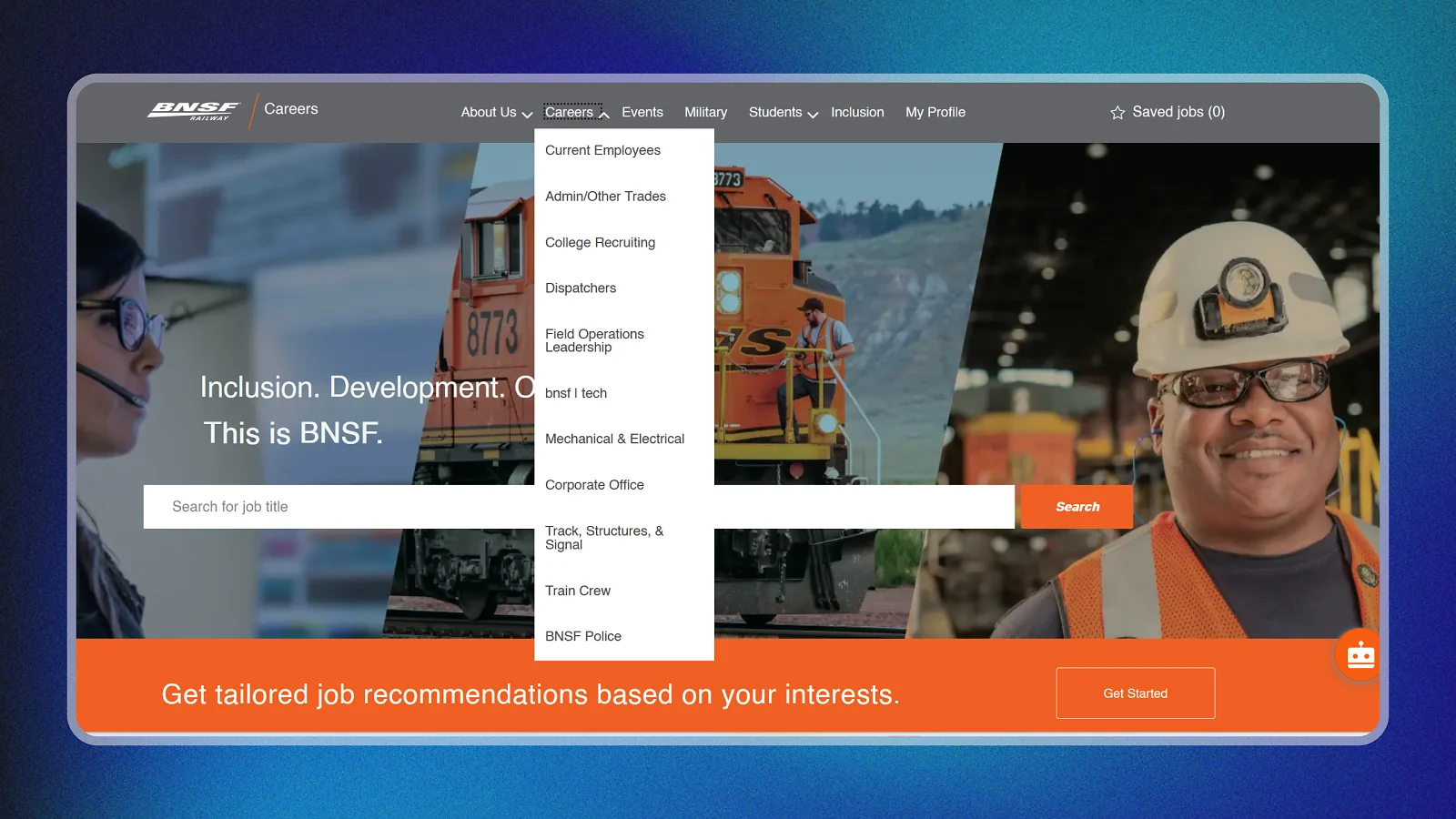Select BNSF Police menu entry

point(583,636)
